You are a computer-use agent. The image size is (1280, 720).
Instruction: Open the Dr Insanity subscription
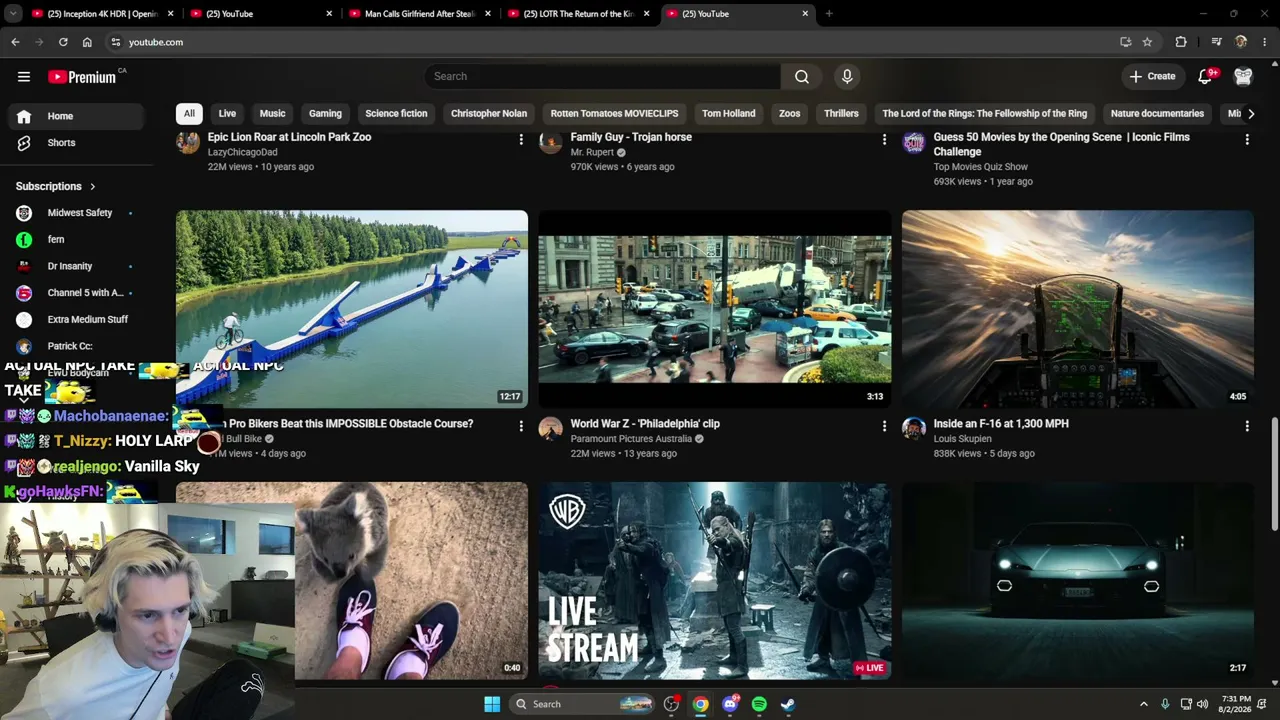click(x=74, y=266)
